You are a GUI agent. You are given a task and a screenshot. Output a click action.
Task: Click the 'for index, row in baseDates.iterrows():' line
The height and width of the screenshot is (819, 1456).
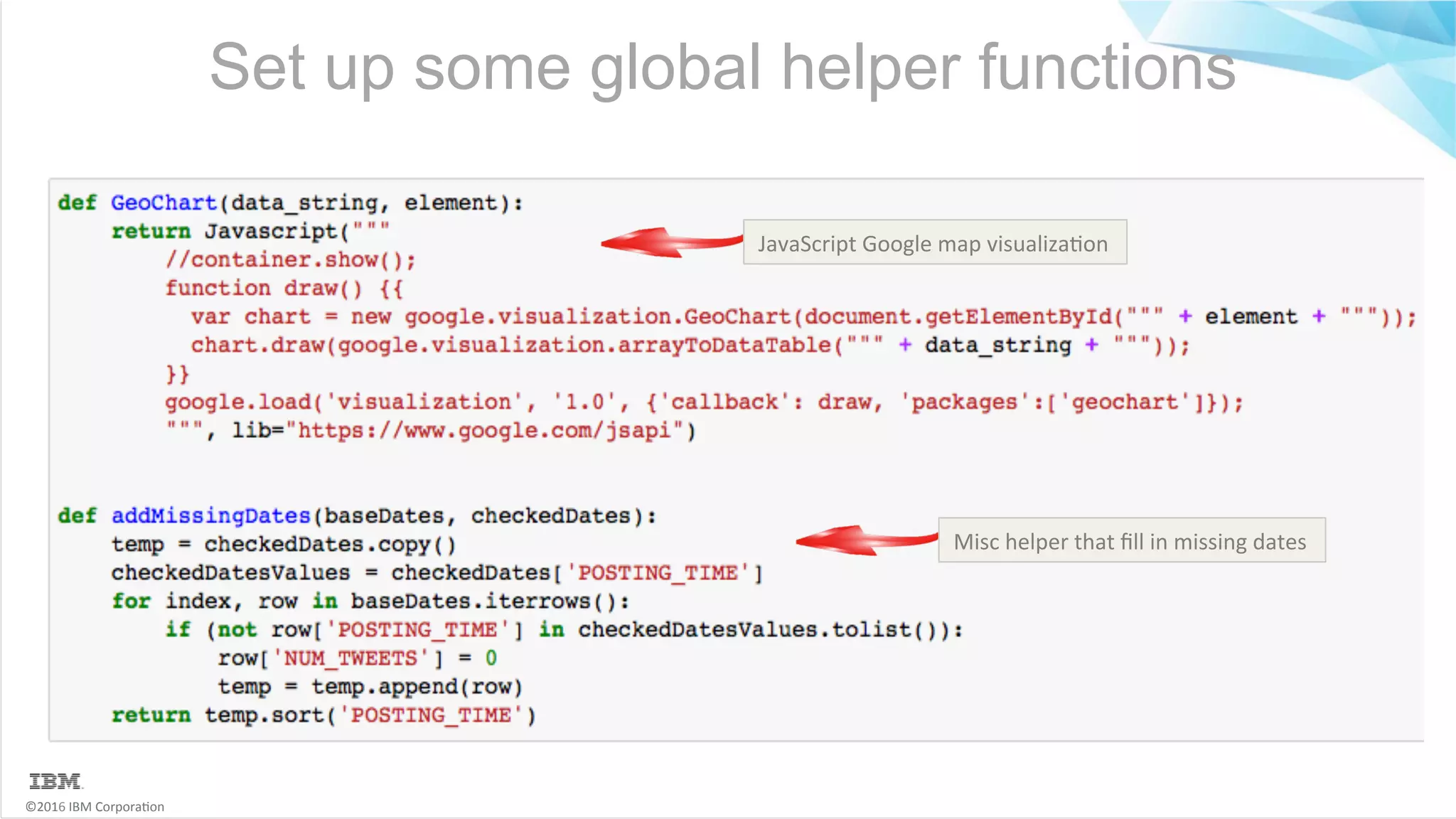click(370, 601)
